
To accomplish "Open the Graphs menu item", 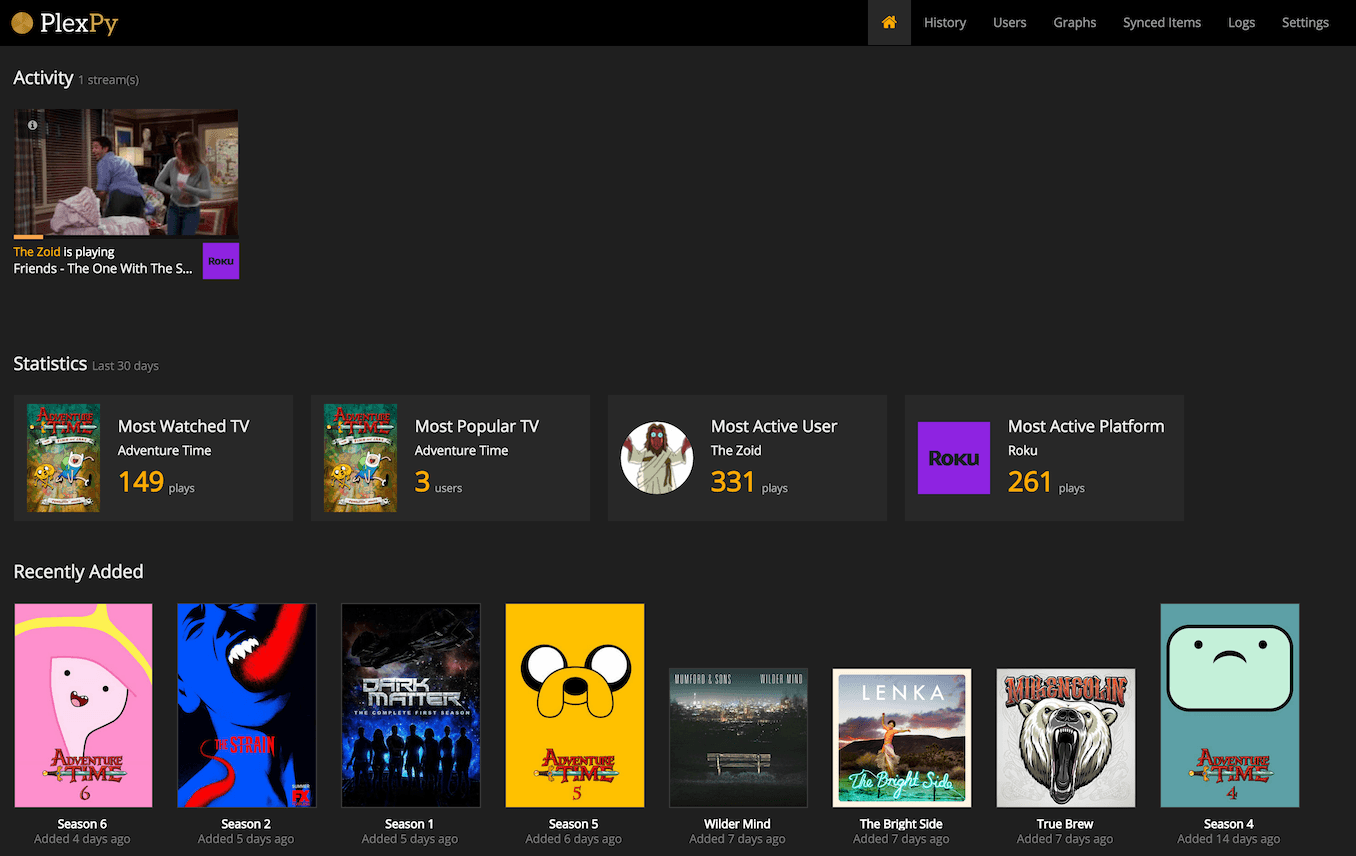I will (x=1074, y=22).
